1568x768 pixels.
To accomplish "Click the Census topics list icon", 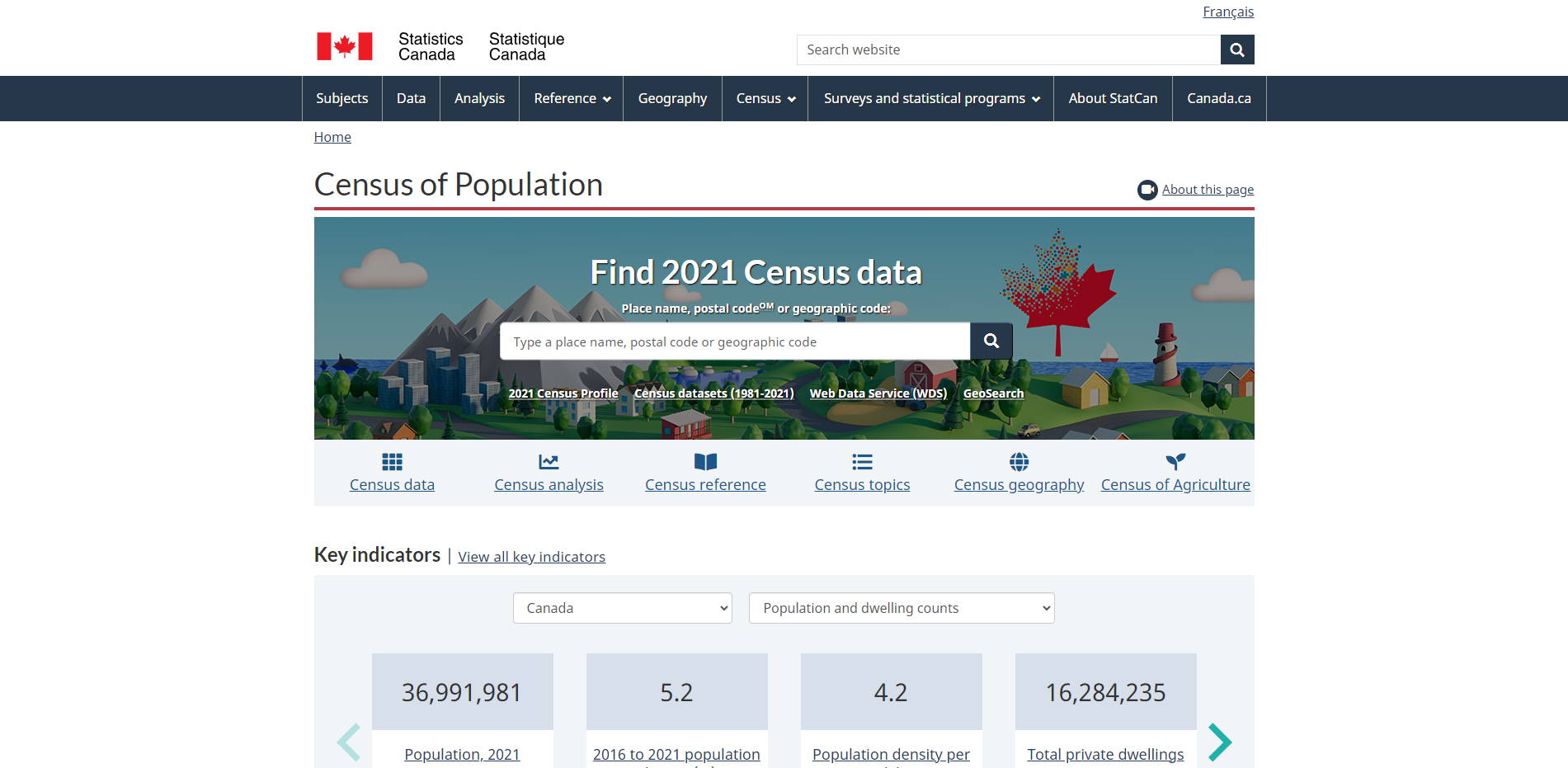I will (863, 462).
